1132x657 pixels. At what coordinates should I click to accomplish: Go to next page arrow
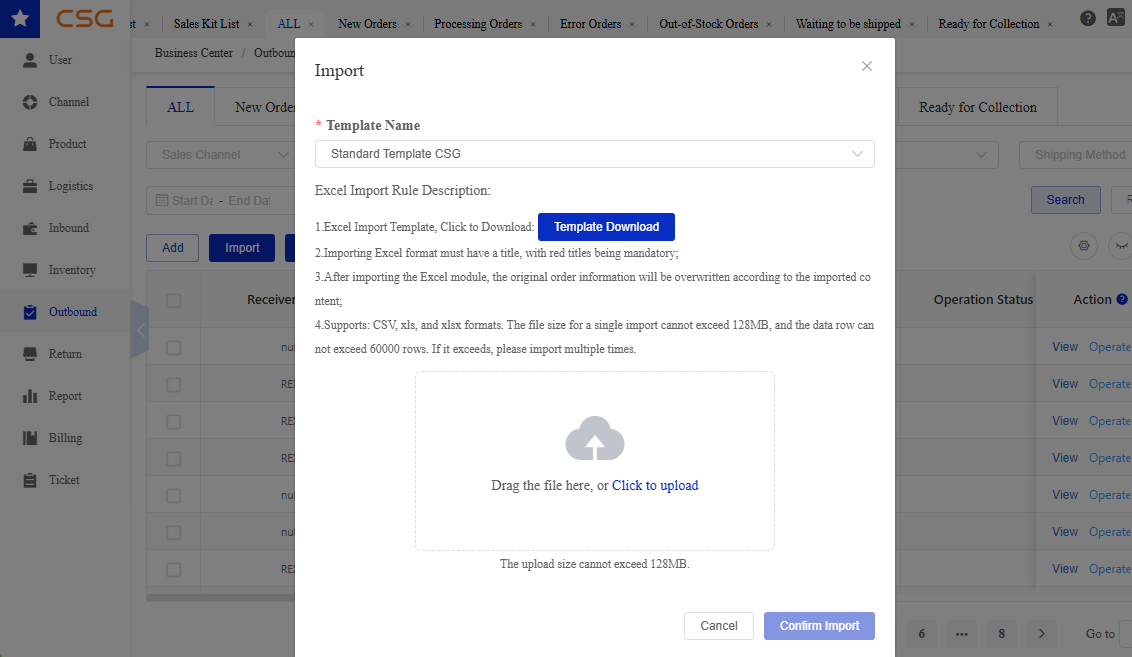pos(1041,633)
